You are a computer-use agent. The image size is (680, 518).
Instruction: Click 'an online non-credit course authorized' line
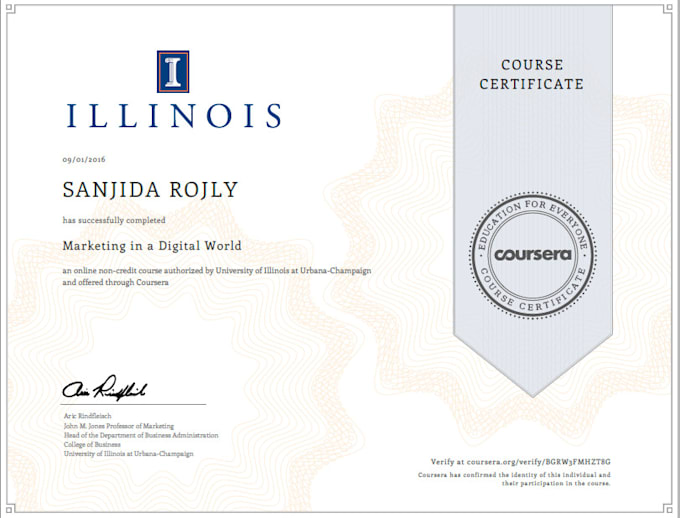(217, 271)
